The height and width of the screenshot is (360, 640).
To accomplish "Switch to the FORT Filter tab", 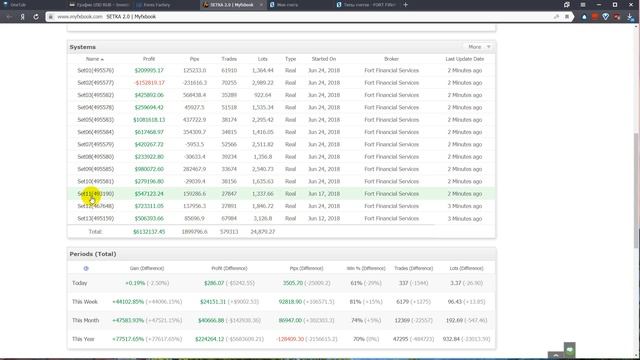I will 367,5.
